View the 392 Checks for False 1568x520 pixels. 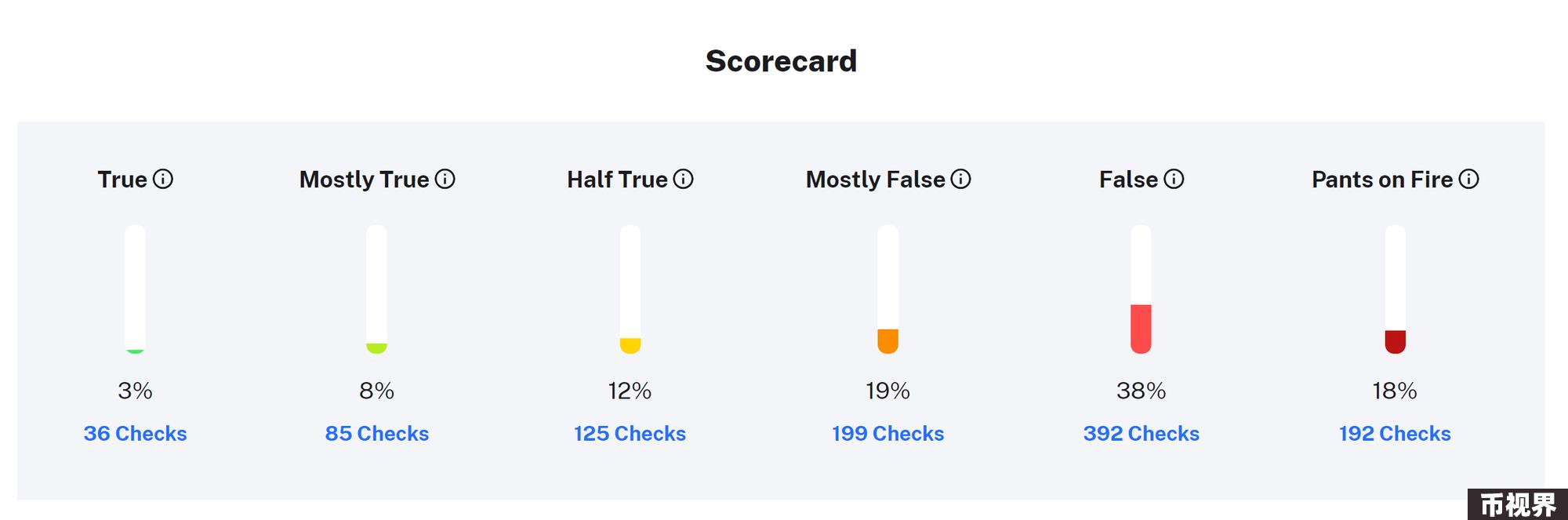(x=1142, y=434)
